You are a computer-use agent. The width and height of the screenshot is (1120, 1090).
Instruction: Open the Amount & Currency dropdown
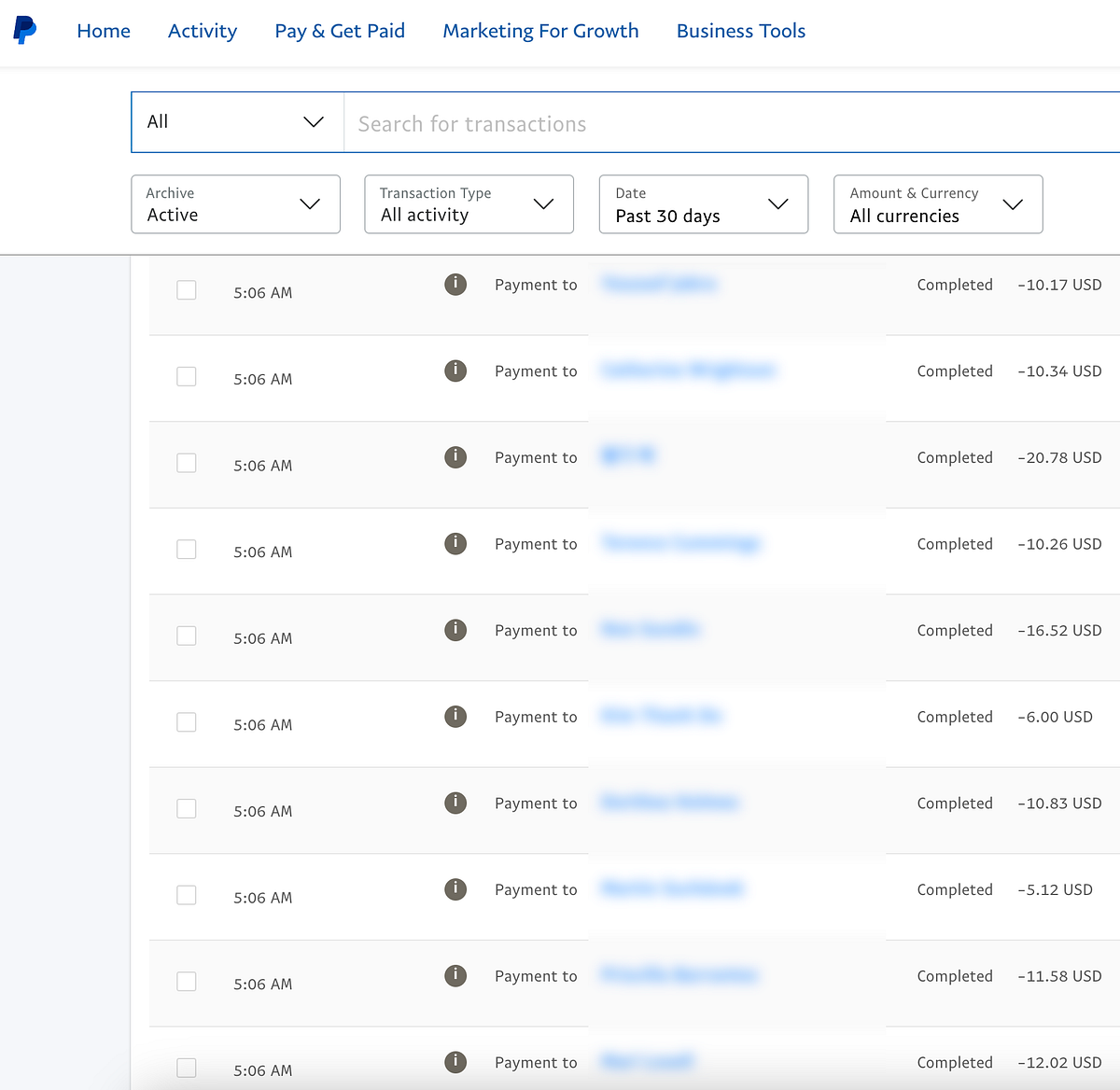click(x=937, y=204)
